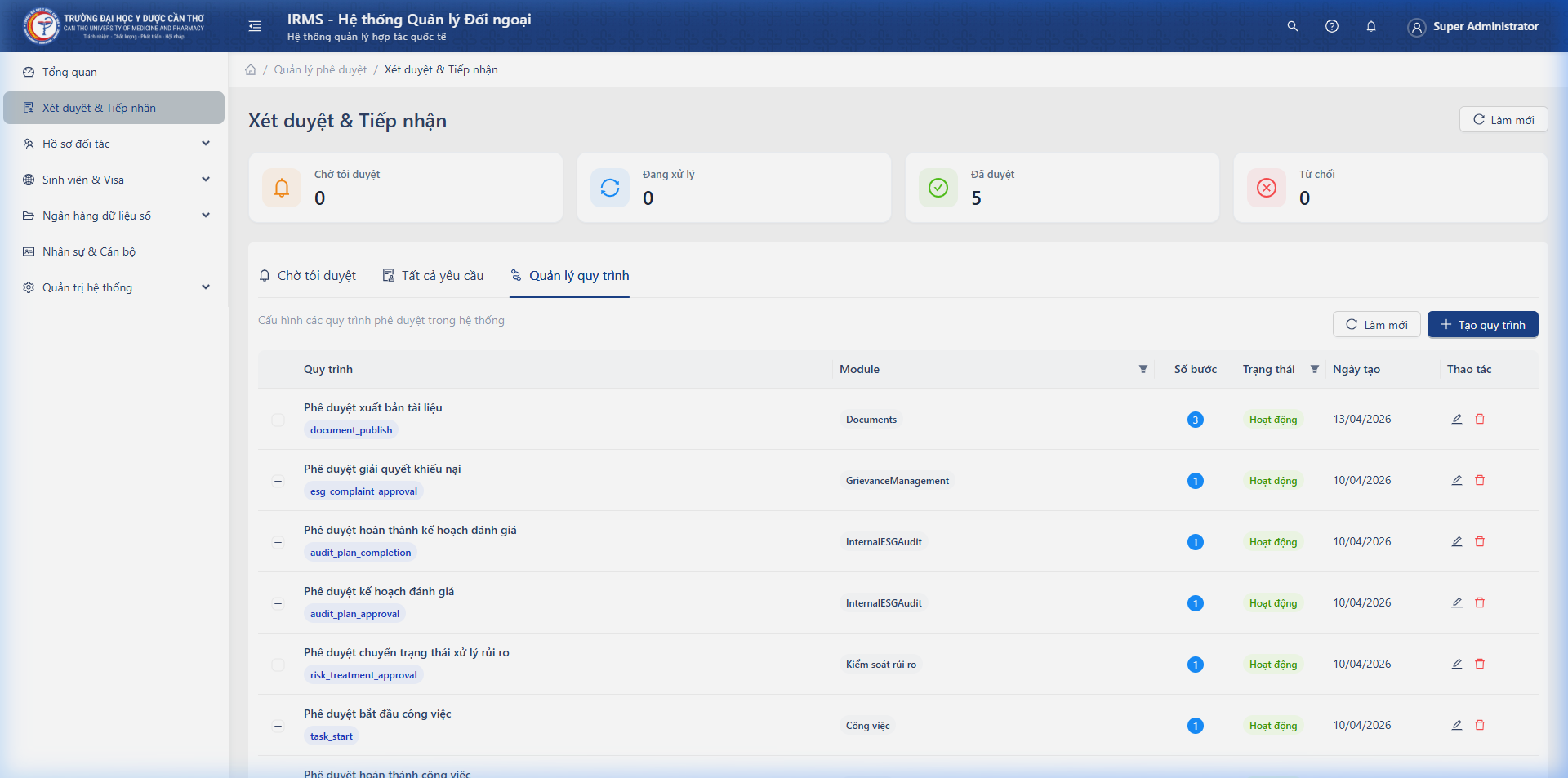Delete the task_start workflow
1568x778 pixels.
[1479, 725]
